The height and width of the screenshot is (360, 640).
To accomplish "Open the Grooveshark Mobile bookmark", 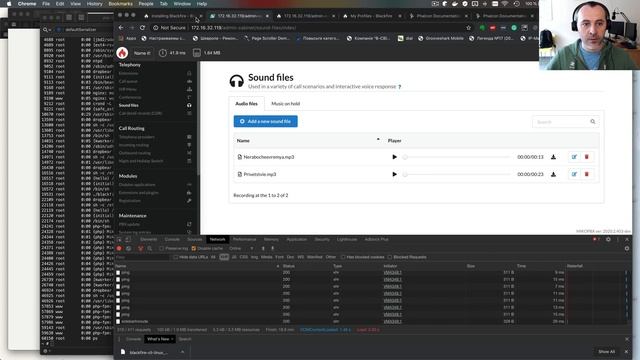I will pos(441,38).
